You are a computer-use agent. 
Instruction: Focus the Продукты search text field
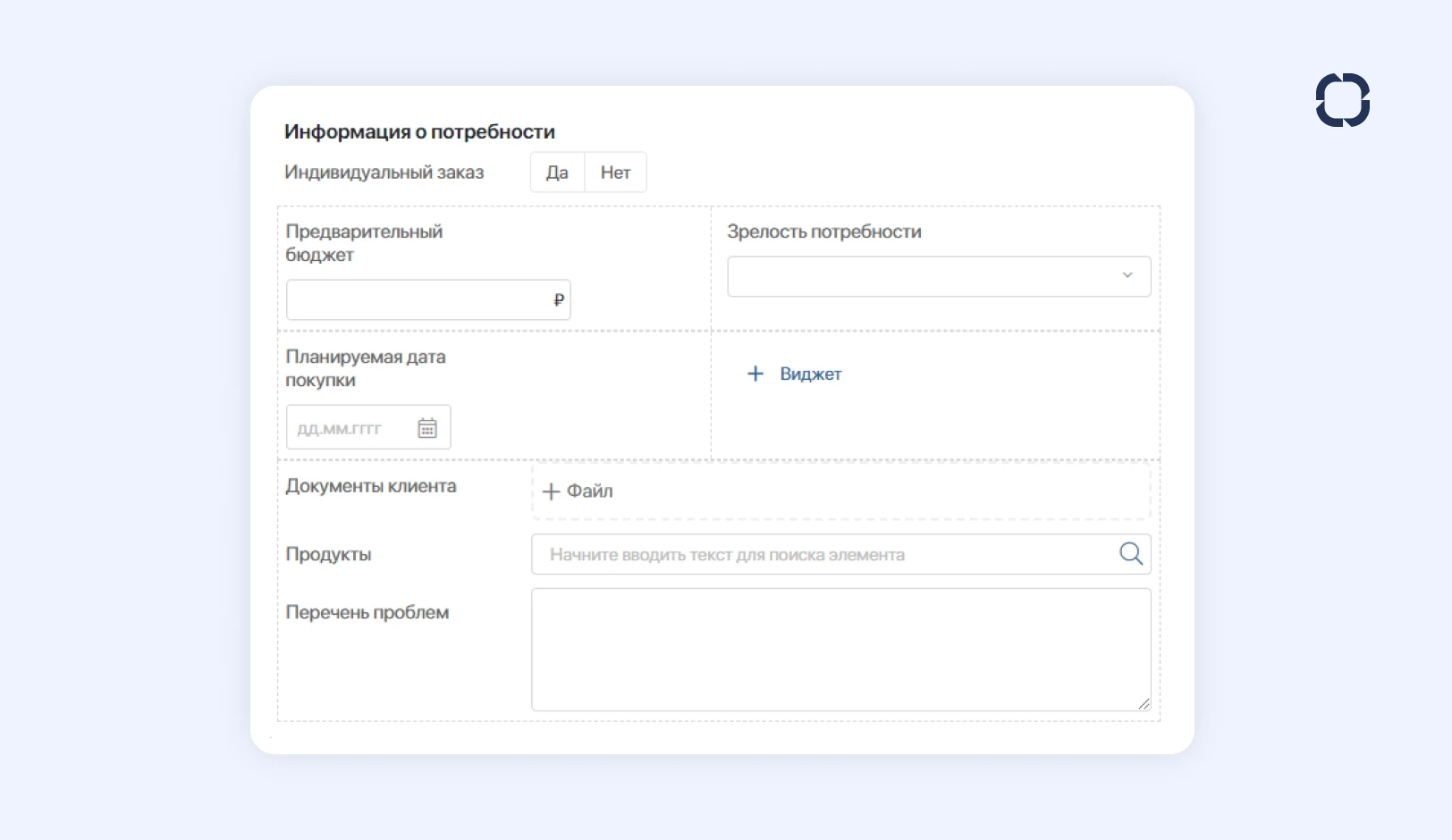click(x=823, y=555)
